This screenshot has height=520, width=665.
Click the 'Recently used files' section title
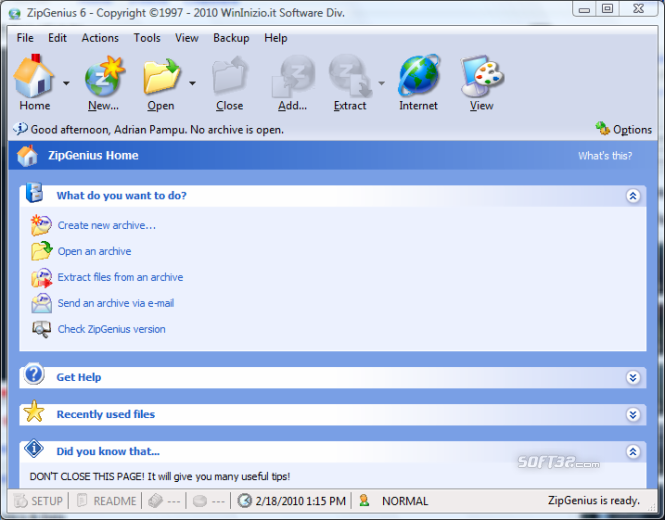tap(106, 414)
